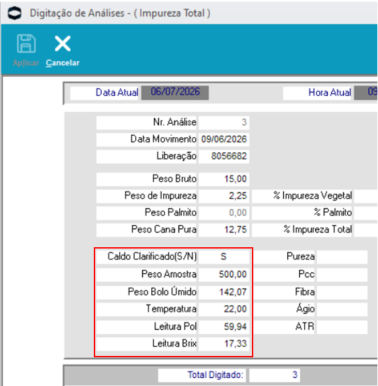Click the window title Digitação de Análises
The image size is (378, 386).
[x=120, y=13]
